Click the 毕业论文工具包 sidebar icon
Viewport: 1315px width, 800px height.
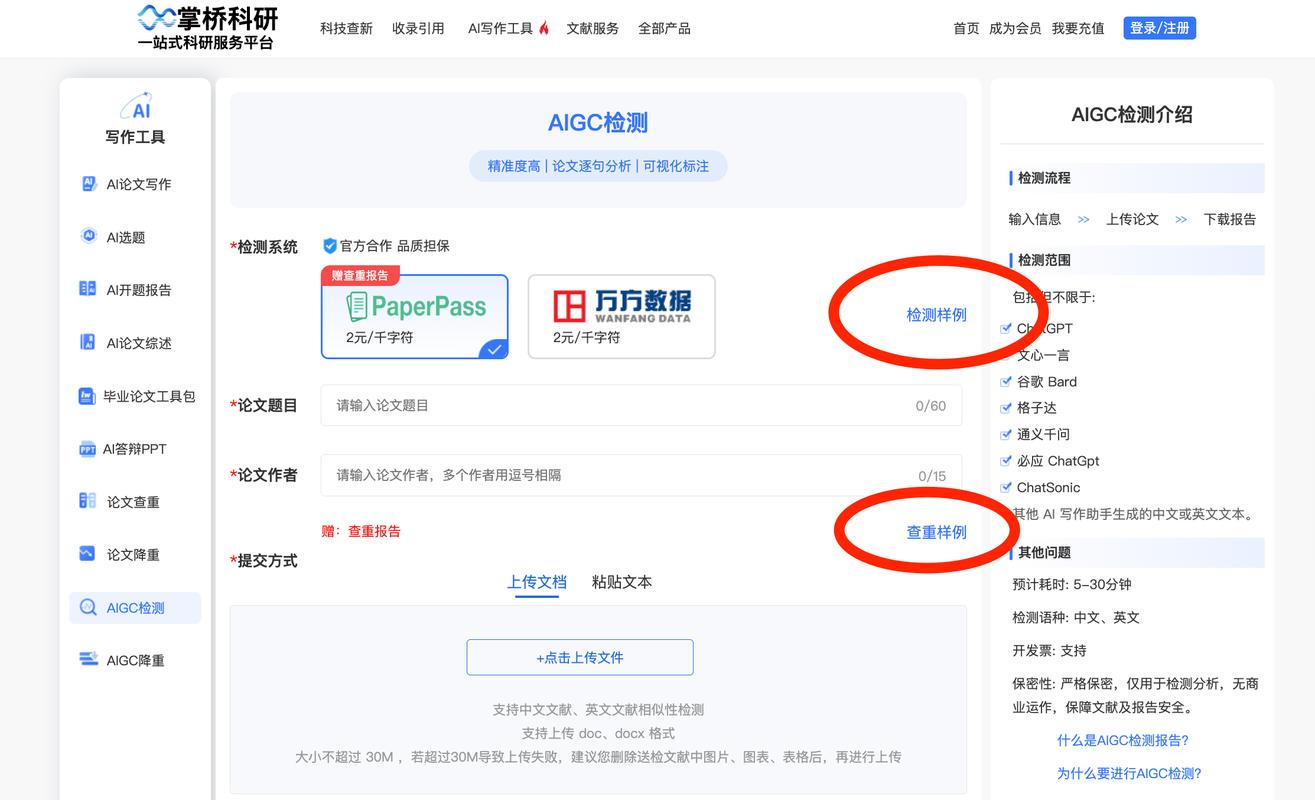(x=87, y=396)
